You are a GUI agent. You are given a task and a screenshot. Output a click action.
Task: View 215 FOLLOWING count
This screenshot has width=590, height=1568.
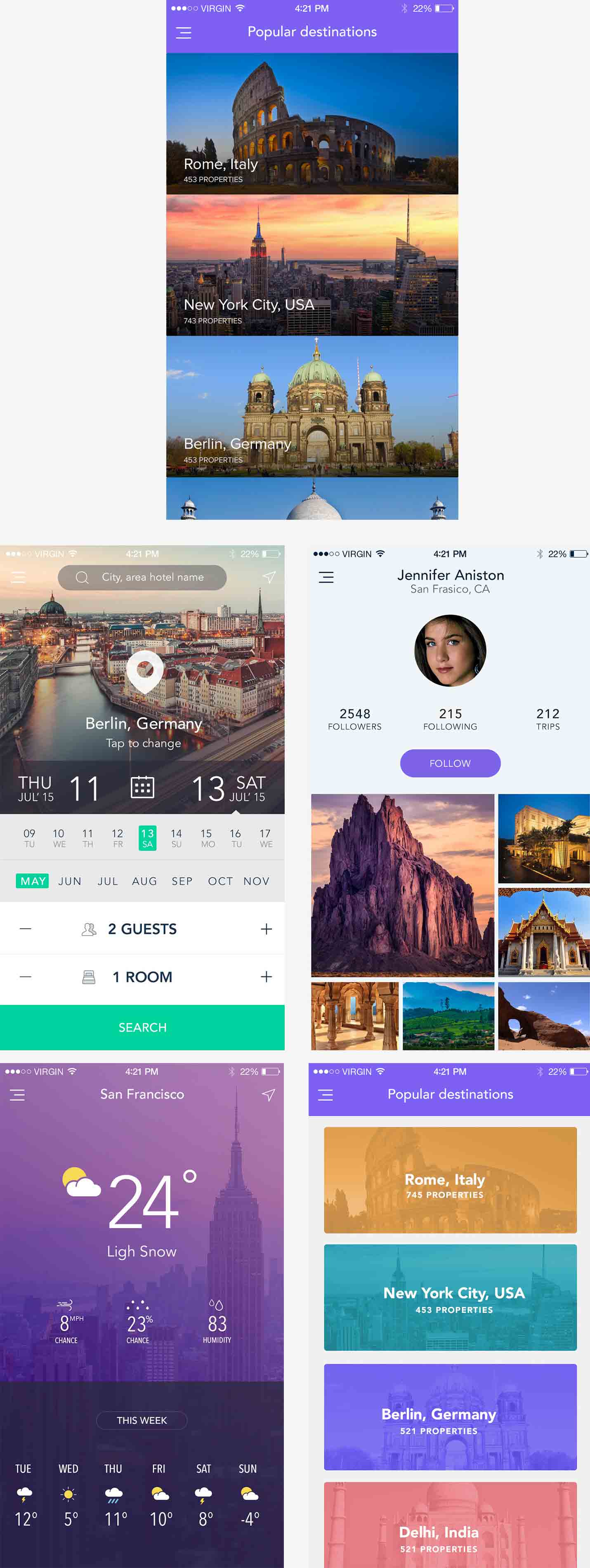(x=450, y=719)
